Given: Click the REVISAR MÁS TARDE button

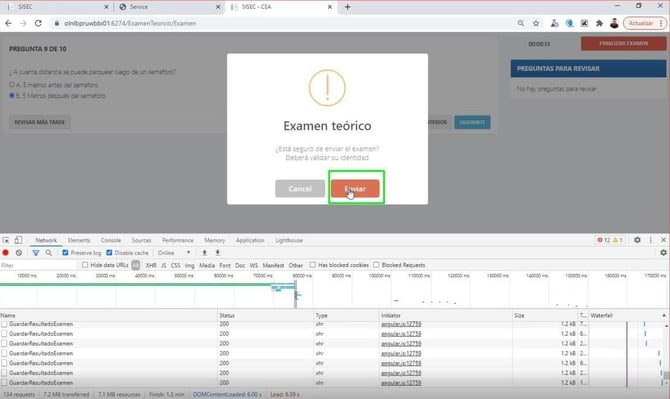Looking at the screenshot, I should pyautogui.click(x=39, y=122).
